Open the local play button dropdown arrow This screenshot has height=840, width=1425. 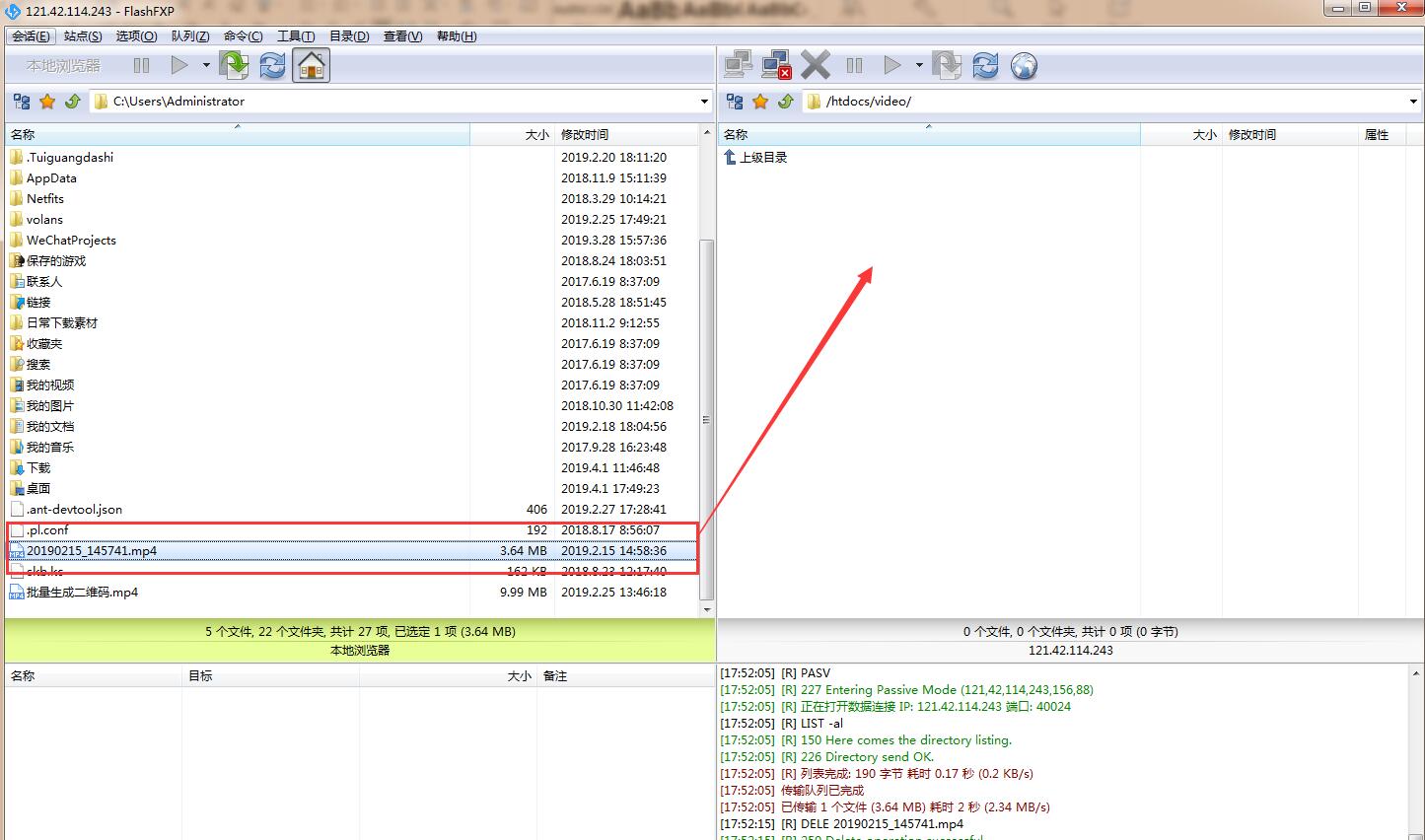pos(206,66)
